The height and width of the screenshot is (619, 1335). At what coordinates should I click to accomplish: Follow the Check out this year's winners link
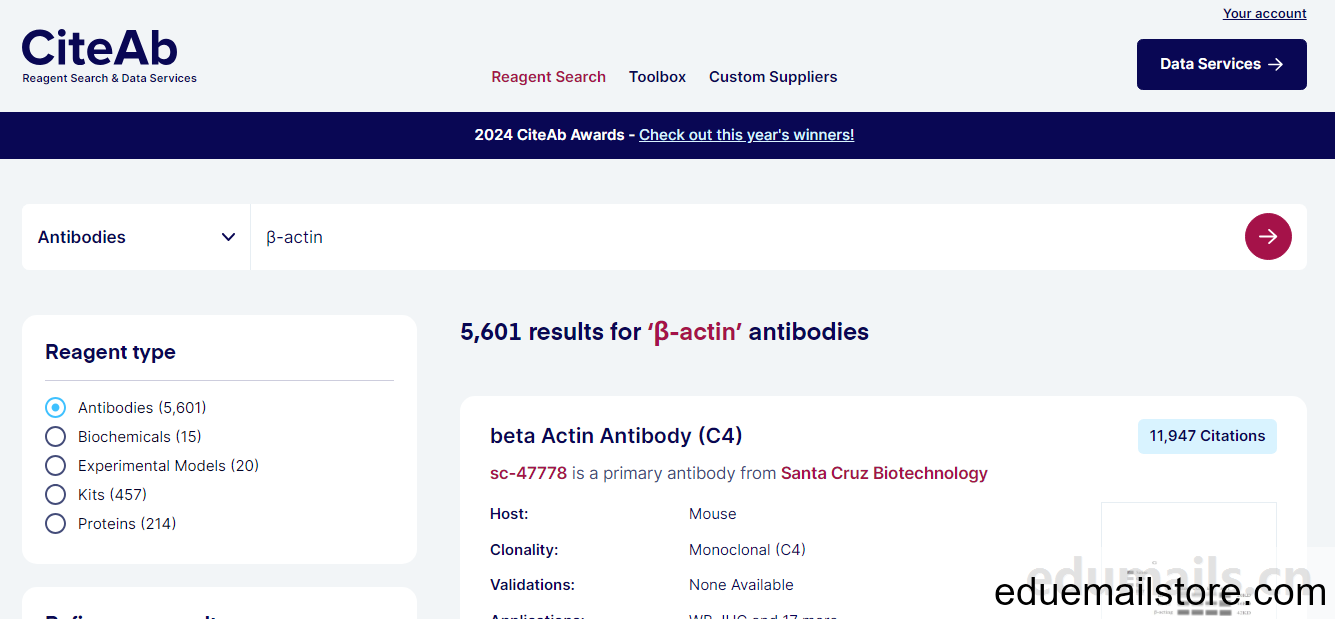(746, 135)
